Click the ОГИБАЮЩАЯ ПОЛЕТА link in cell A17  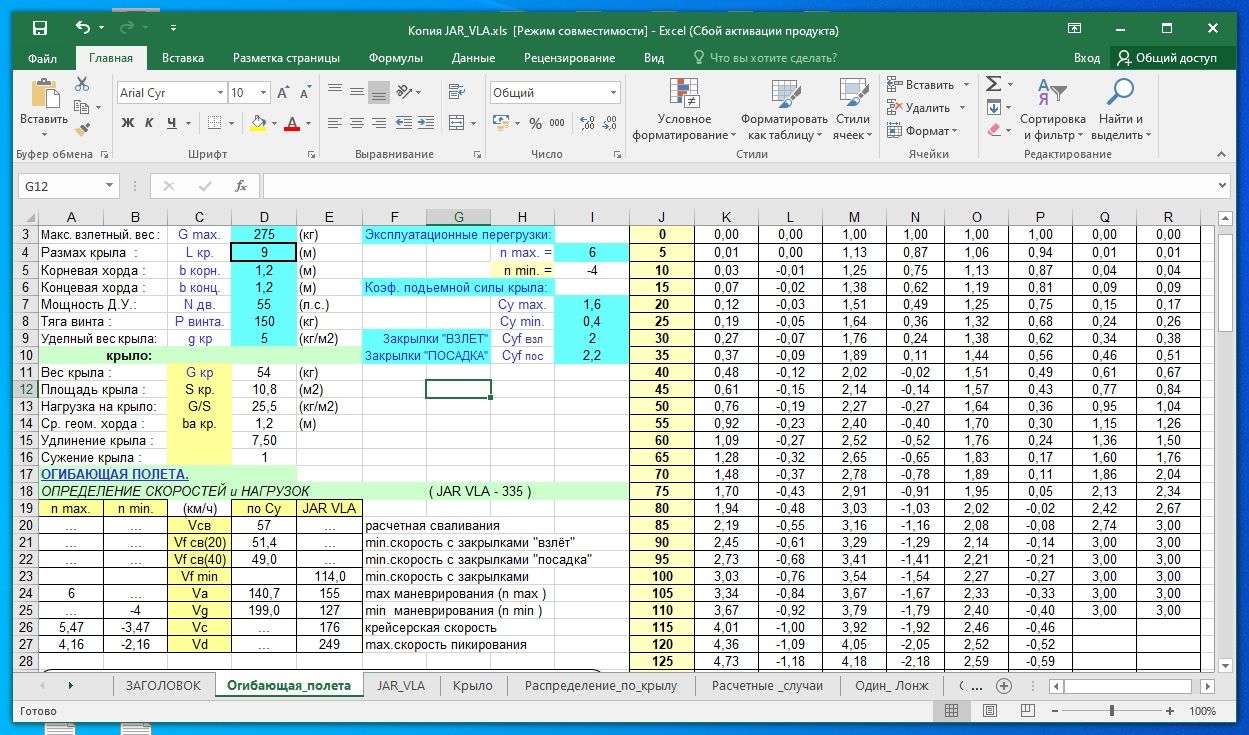coord(114,473)
